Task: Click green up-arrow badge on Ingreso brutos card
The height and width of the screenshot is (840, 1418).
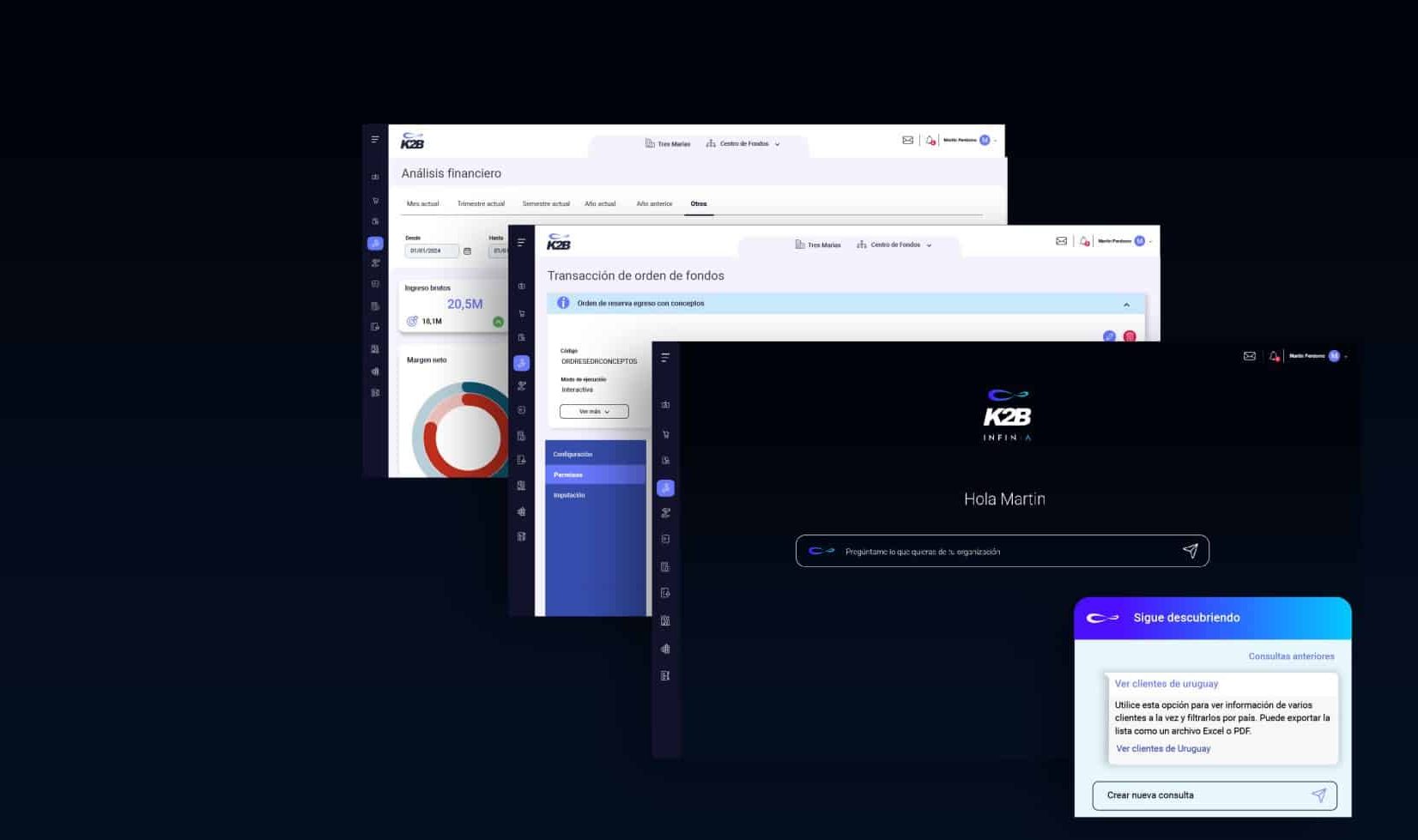Action: point(498,322)
